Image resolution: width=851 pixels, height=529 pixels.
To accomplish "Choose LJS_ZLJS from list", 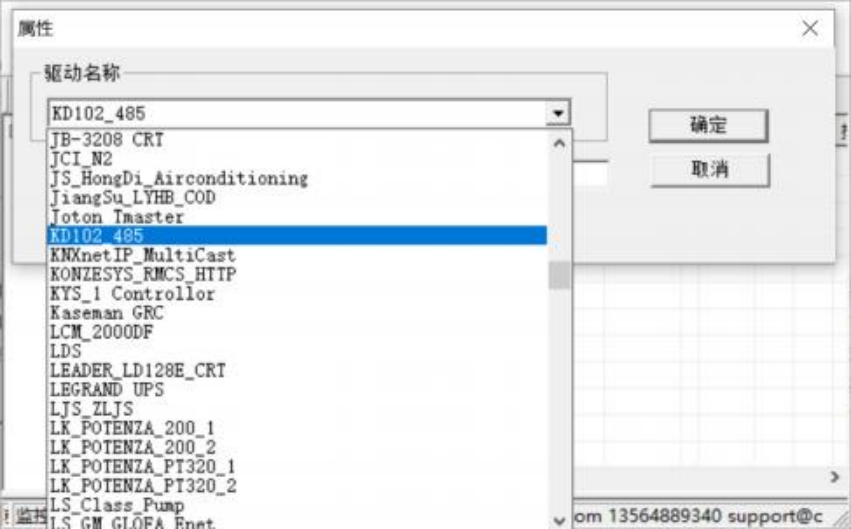I will tap(297, 409).
